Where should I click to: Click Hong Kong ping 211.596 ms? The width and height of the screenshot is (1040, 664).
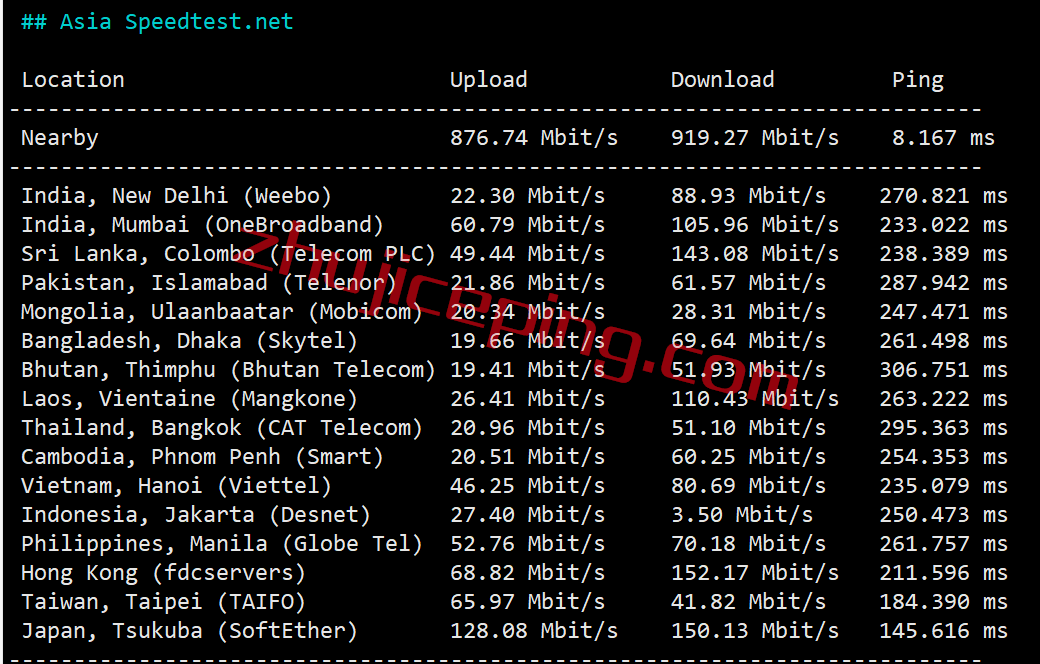943,573
